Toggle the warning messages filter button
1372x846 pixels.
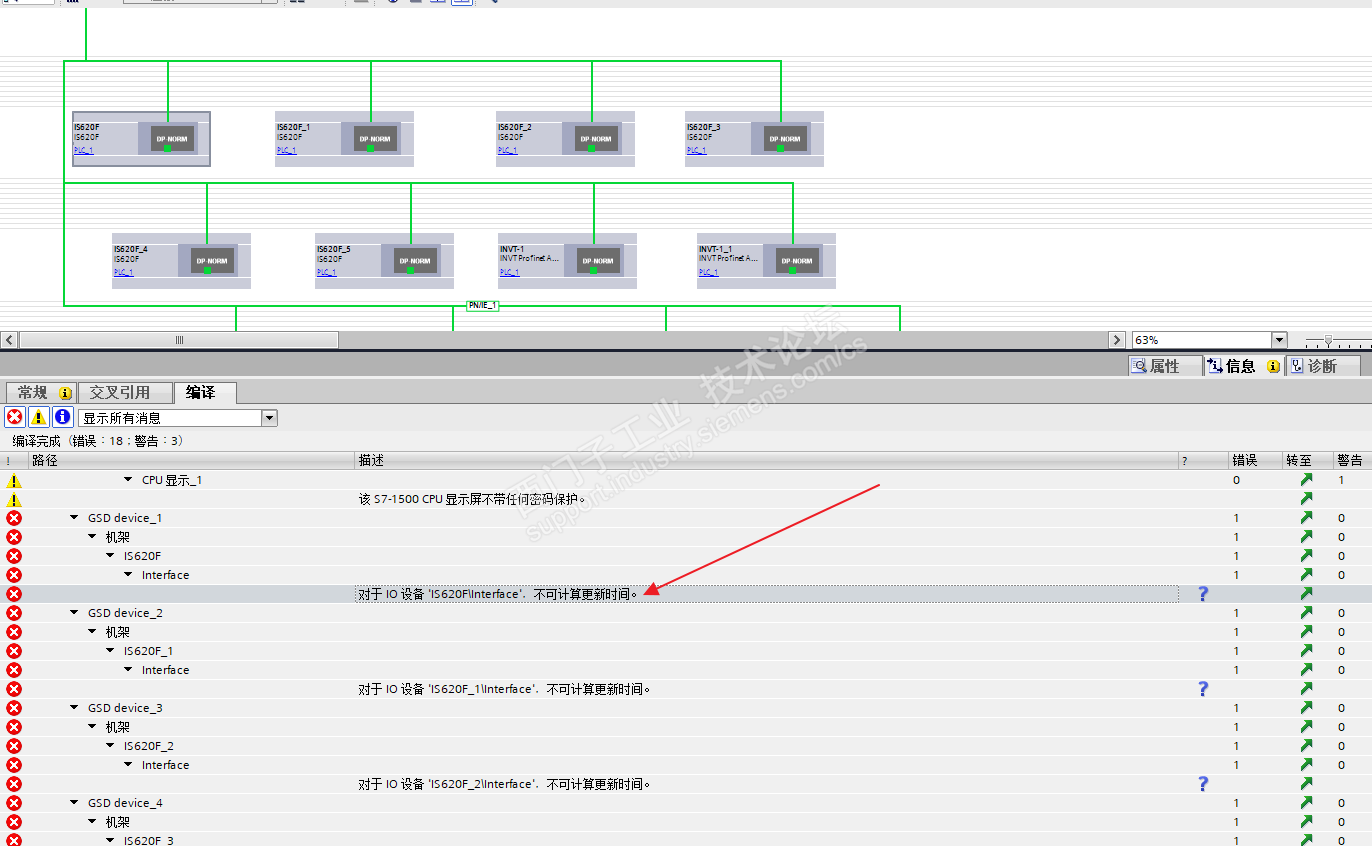coord(38,418)
